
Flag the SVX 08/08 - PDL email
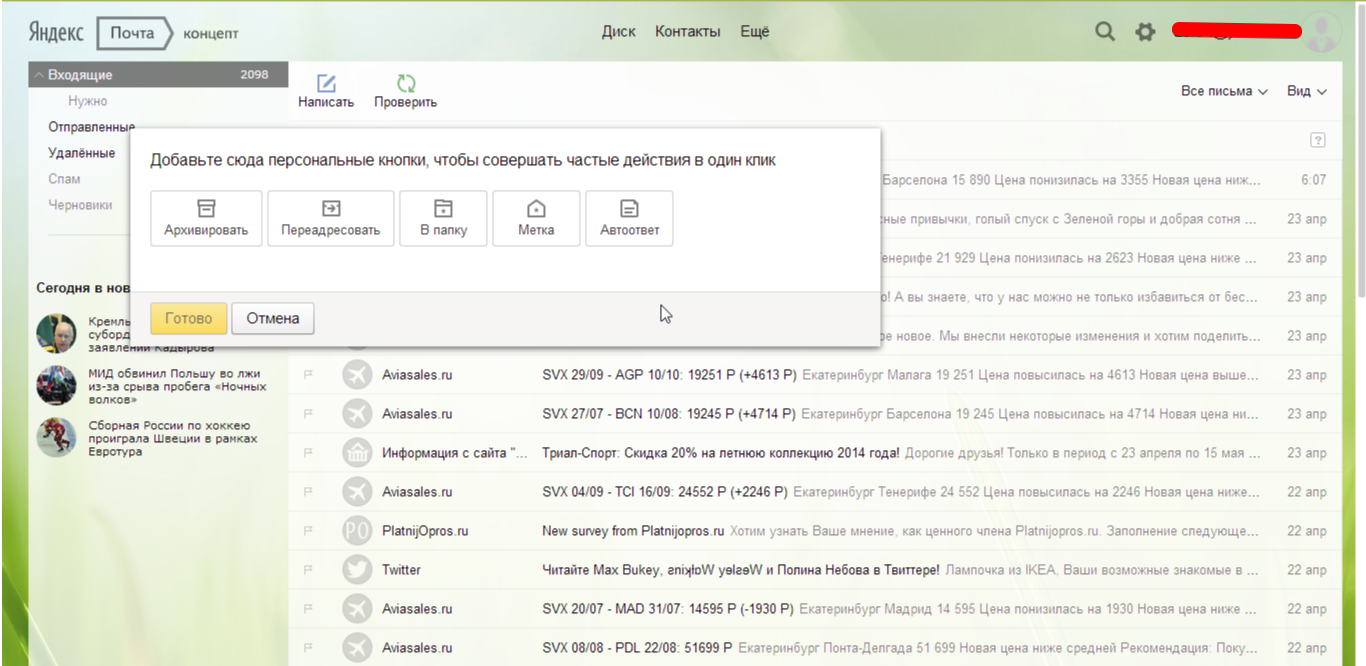[x=308, y=648]
